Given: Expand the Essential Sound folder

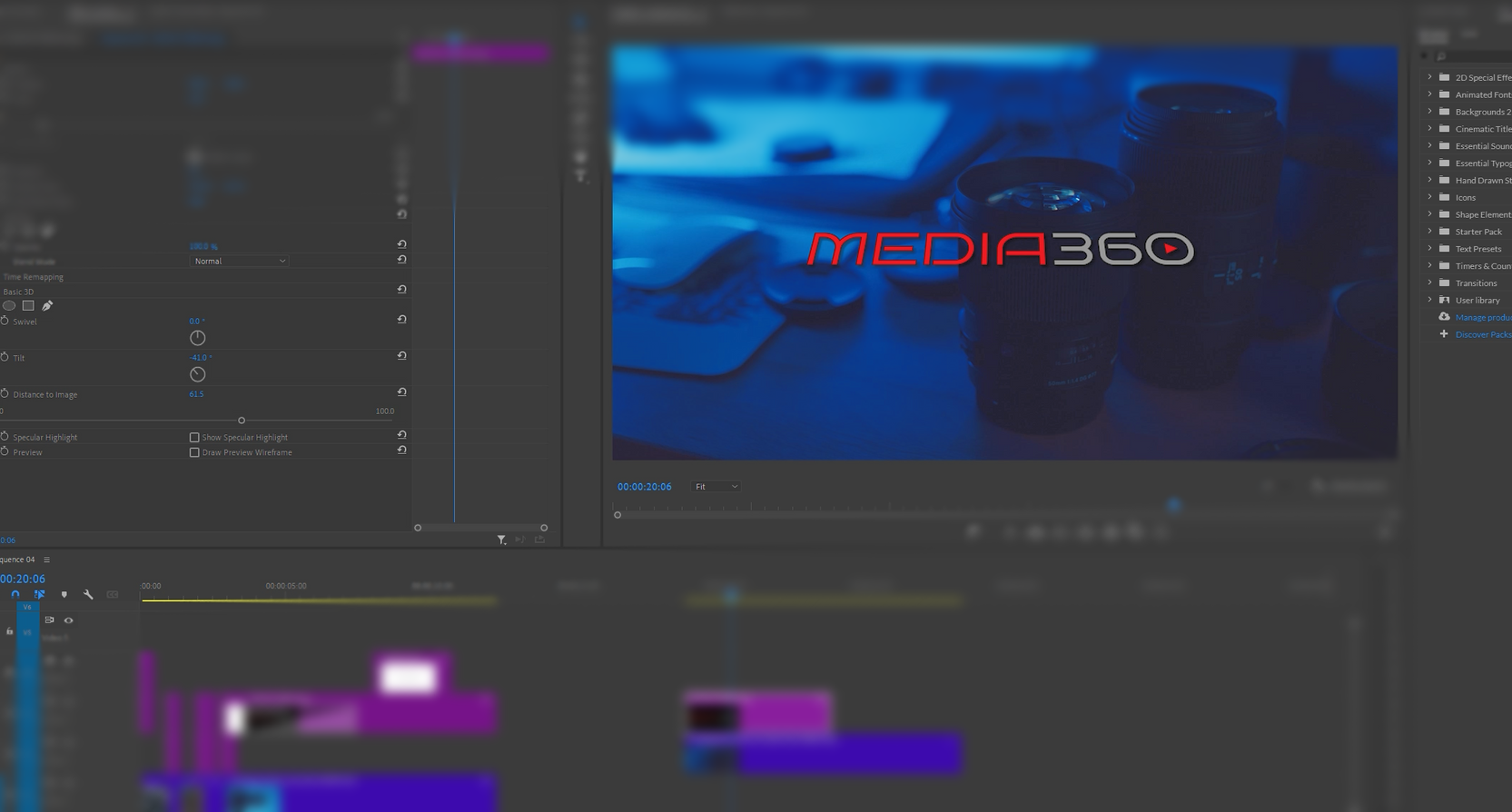Looking at the screenshot, I should pyautogui.click(x=1429, y=145).
